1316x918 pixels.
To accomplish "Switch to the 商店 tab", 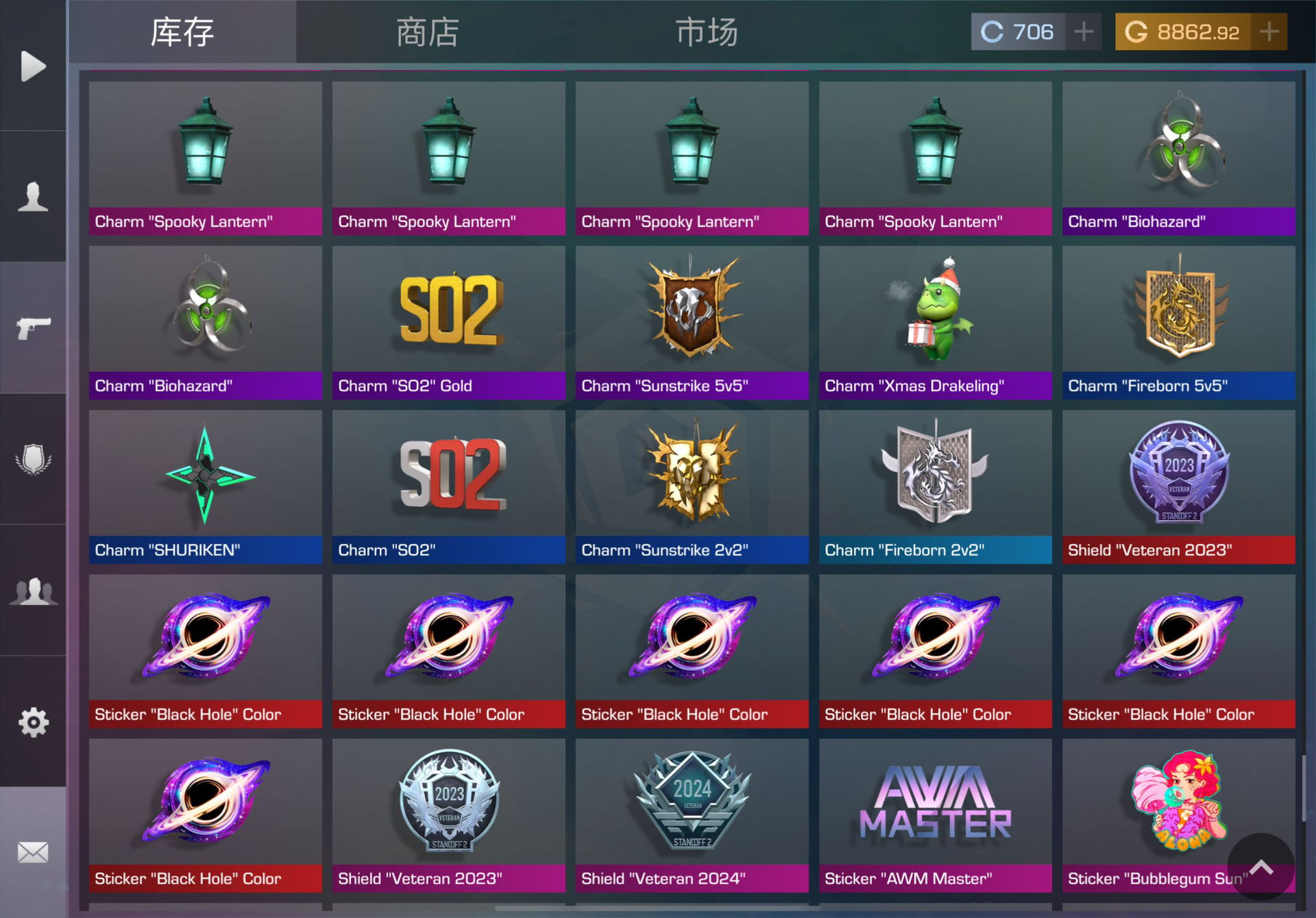I will tap(427, 32).
